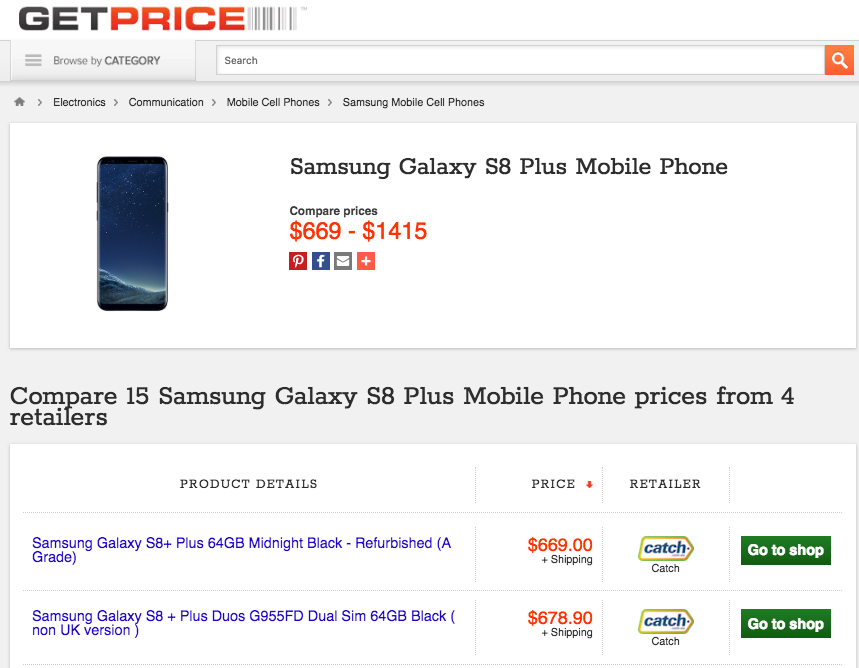Click Catch retailer logo for $669.00 listing
Screen dimensions: 859x668
(x=665, y=548)
